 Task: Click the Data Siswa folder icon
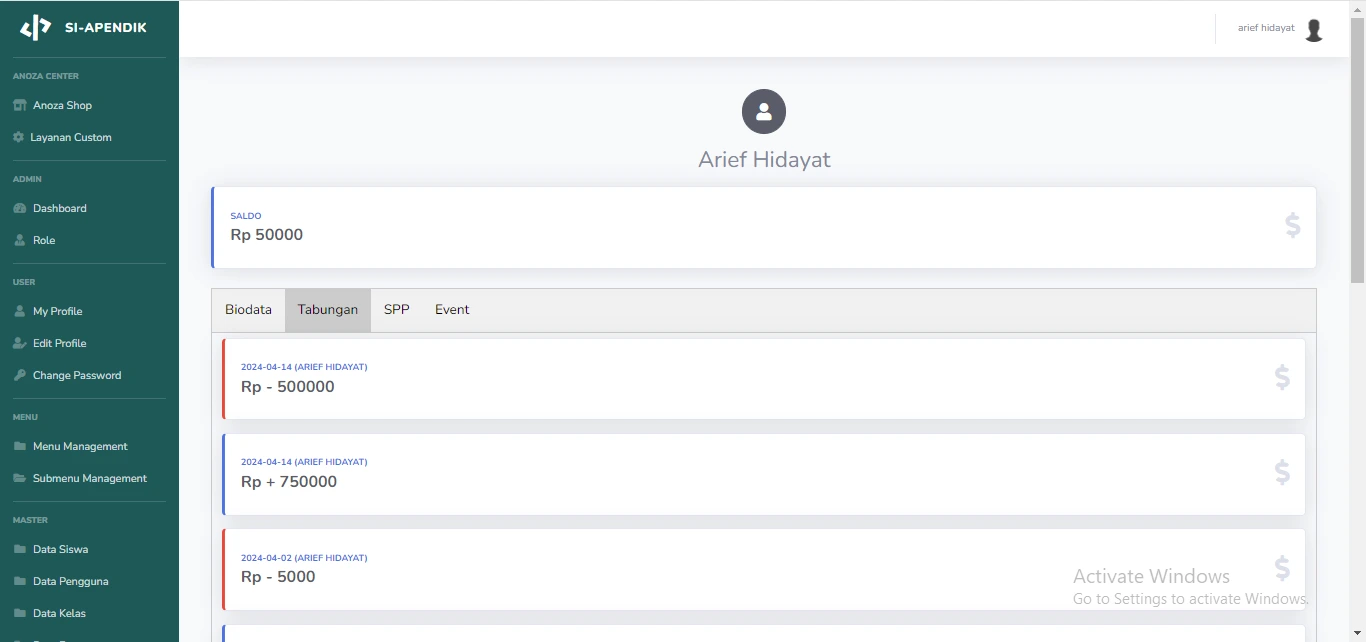[19, 549]
